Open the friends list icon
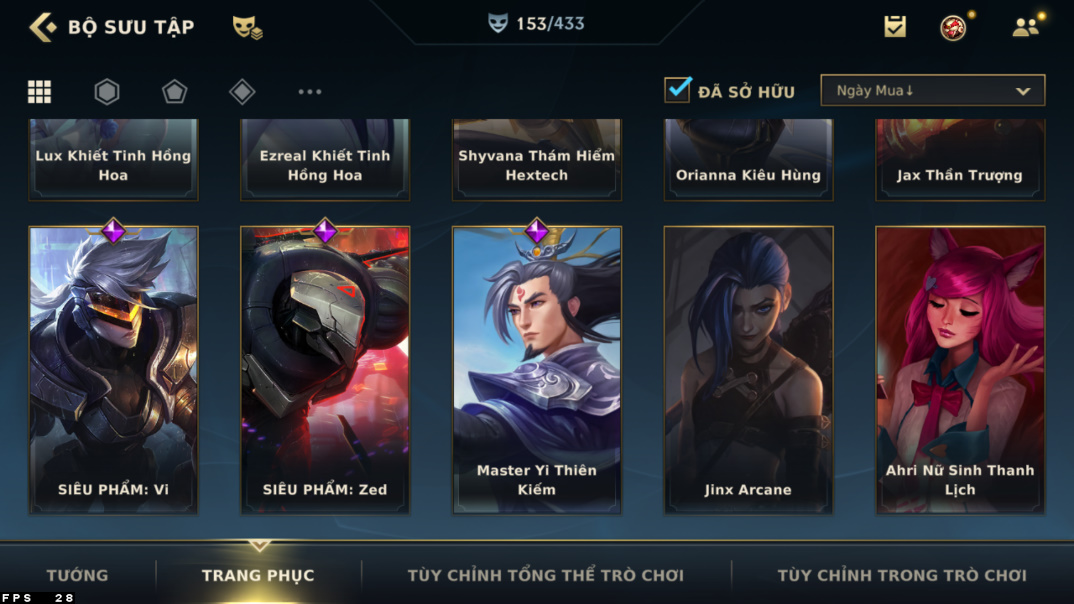The image size is (1074, 604). [1025, 27]
